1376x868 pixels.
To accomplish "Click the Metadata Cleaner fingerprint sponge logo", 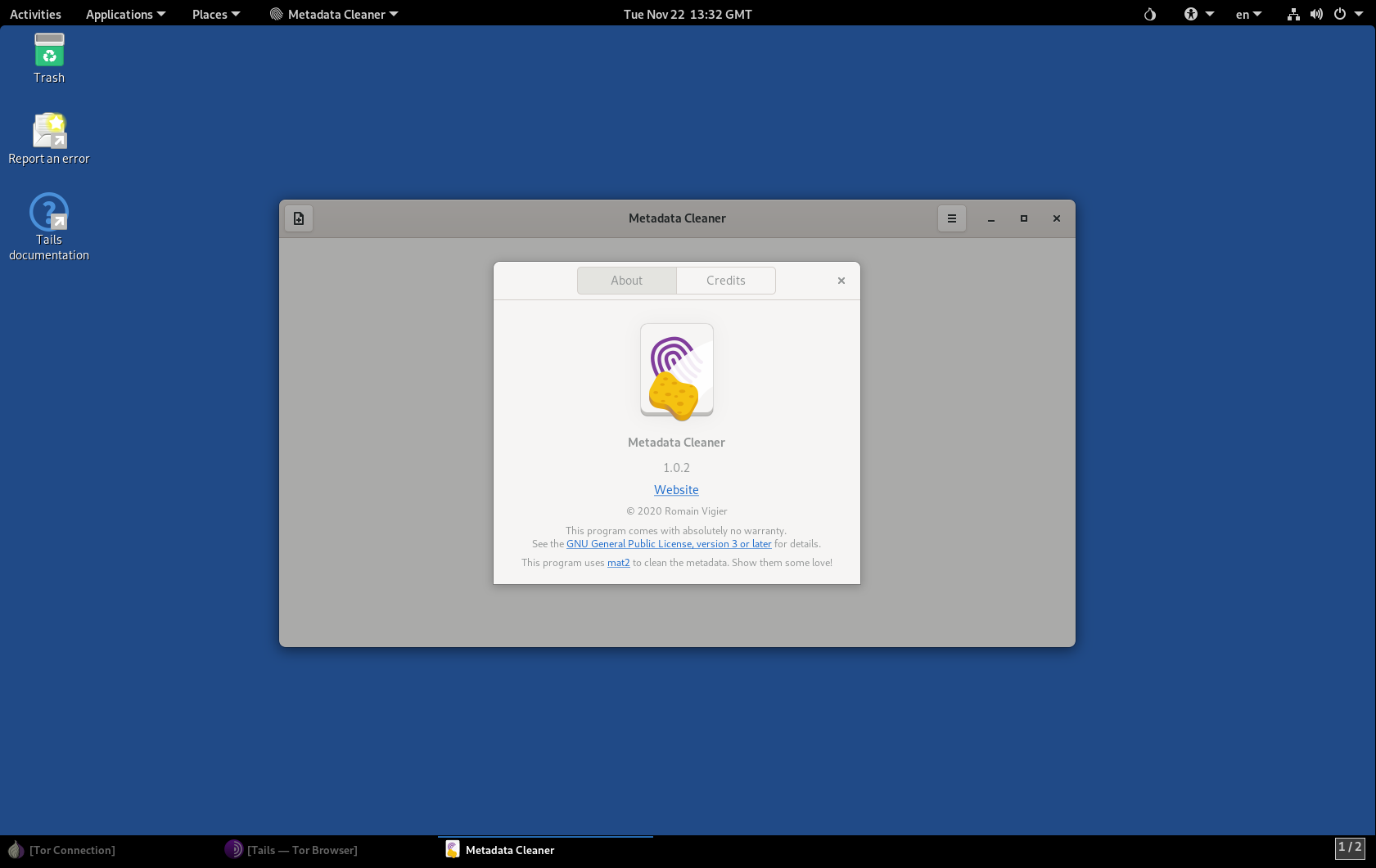I will point(677,371).
